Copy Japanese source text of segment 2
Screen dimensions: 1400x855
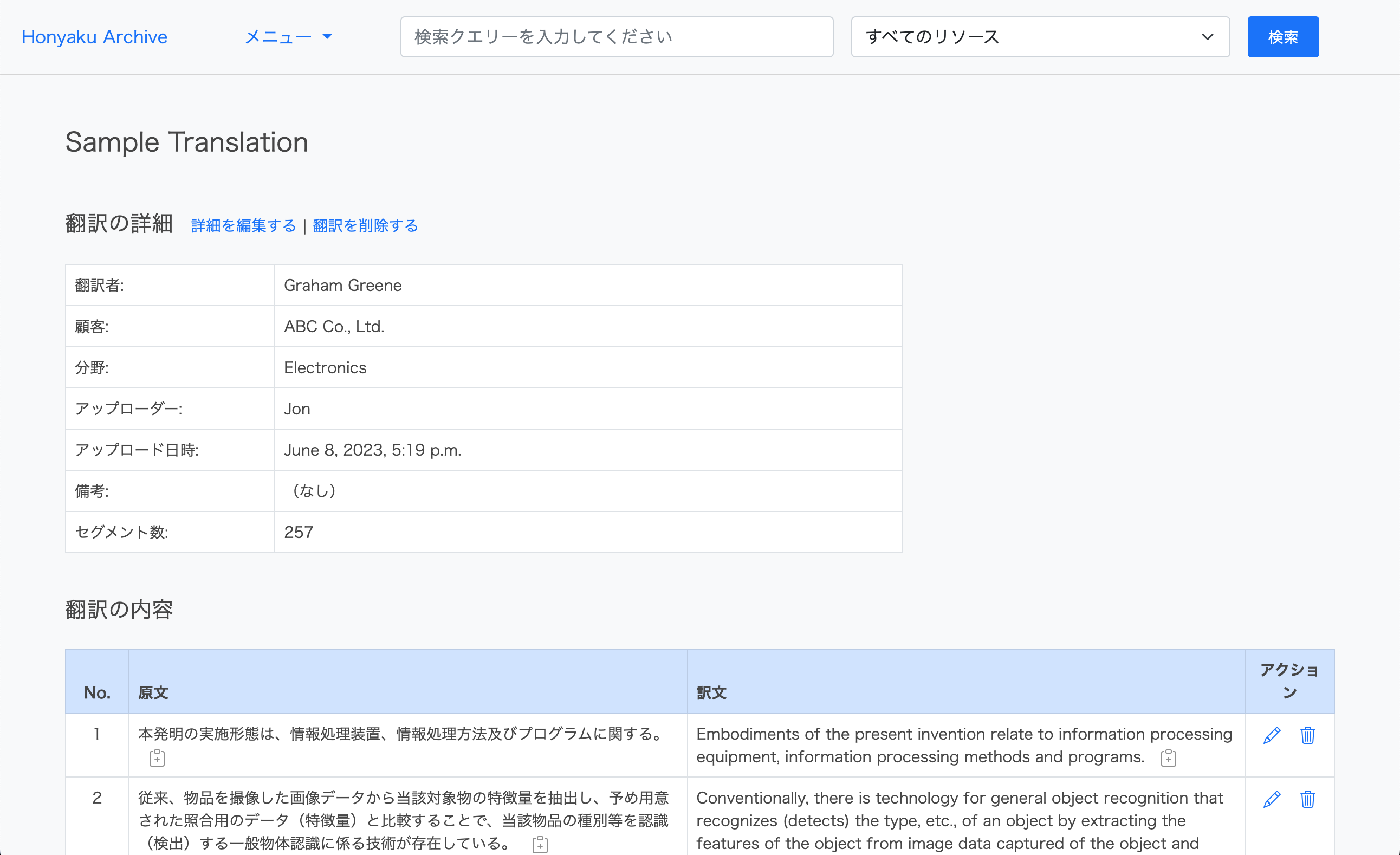[540, 844]
